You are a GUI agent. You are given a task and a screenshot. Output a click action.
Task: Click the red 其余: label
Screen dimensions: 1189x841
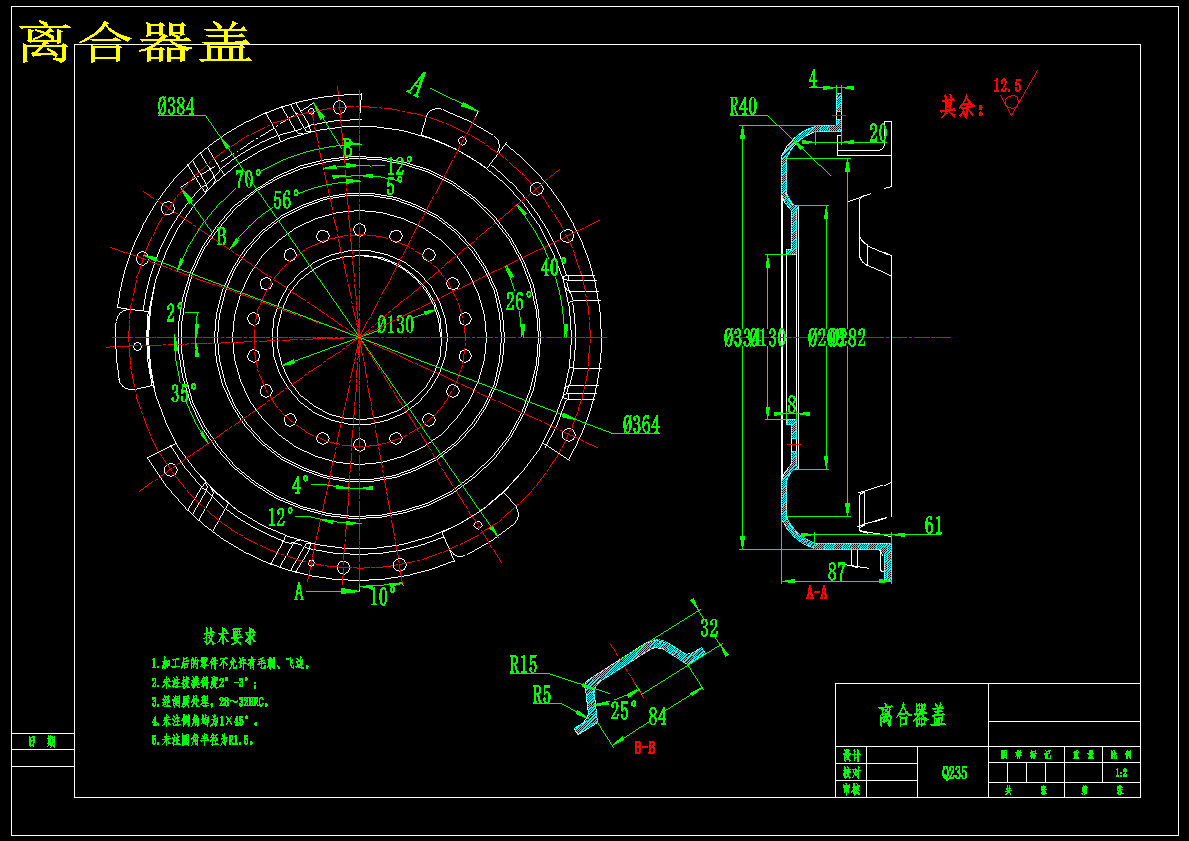[x=963, y=106]
